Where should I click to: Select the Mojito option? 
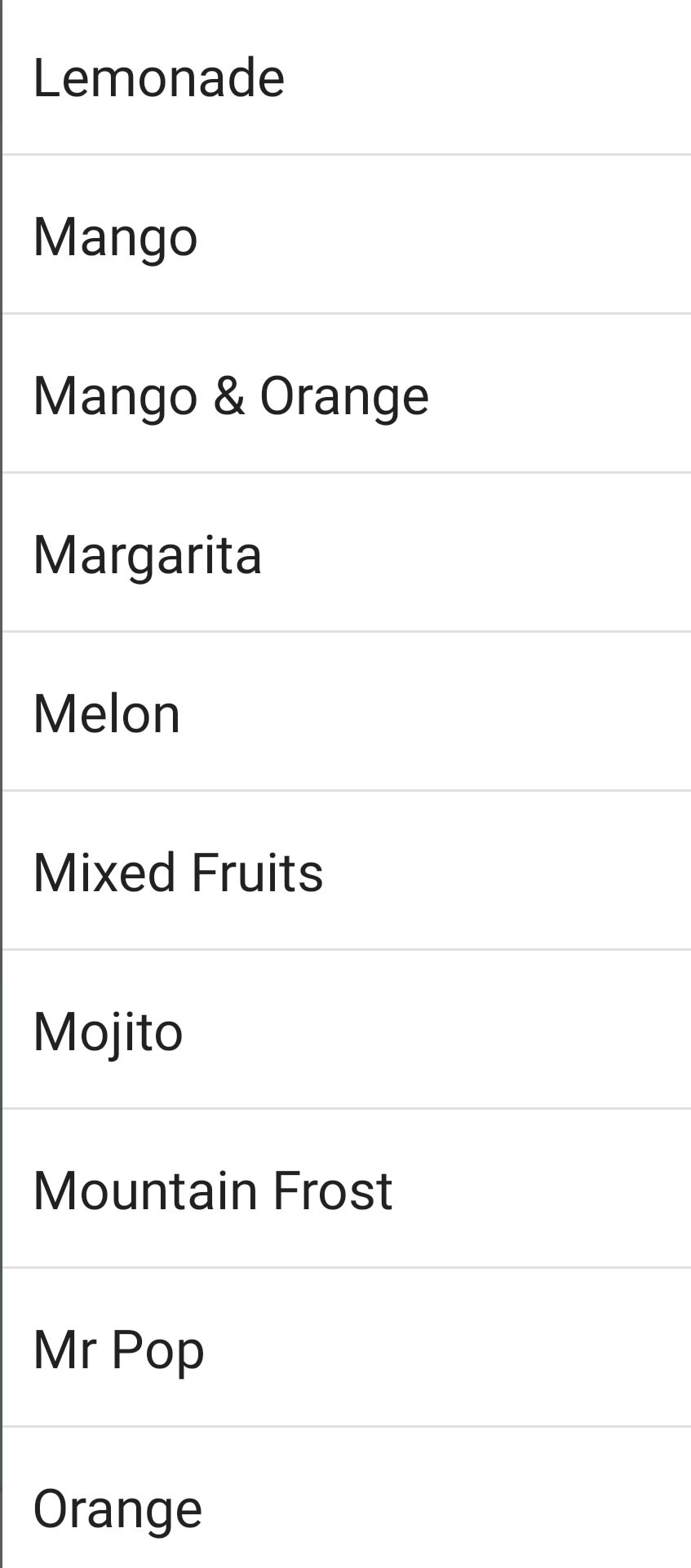108,1032
